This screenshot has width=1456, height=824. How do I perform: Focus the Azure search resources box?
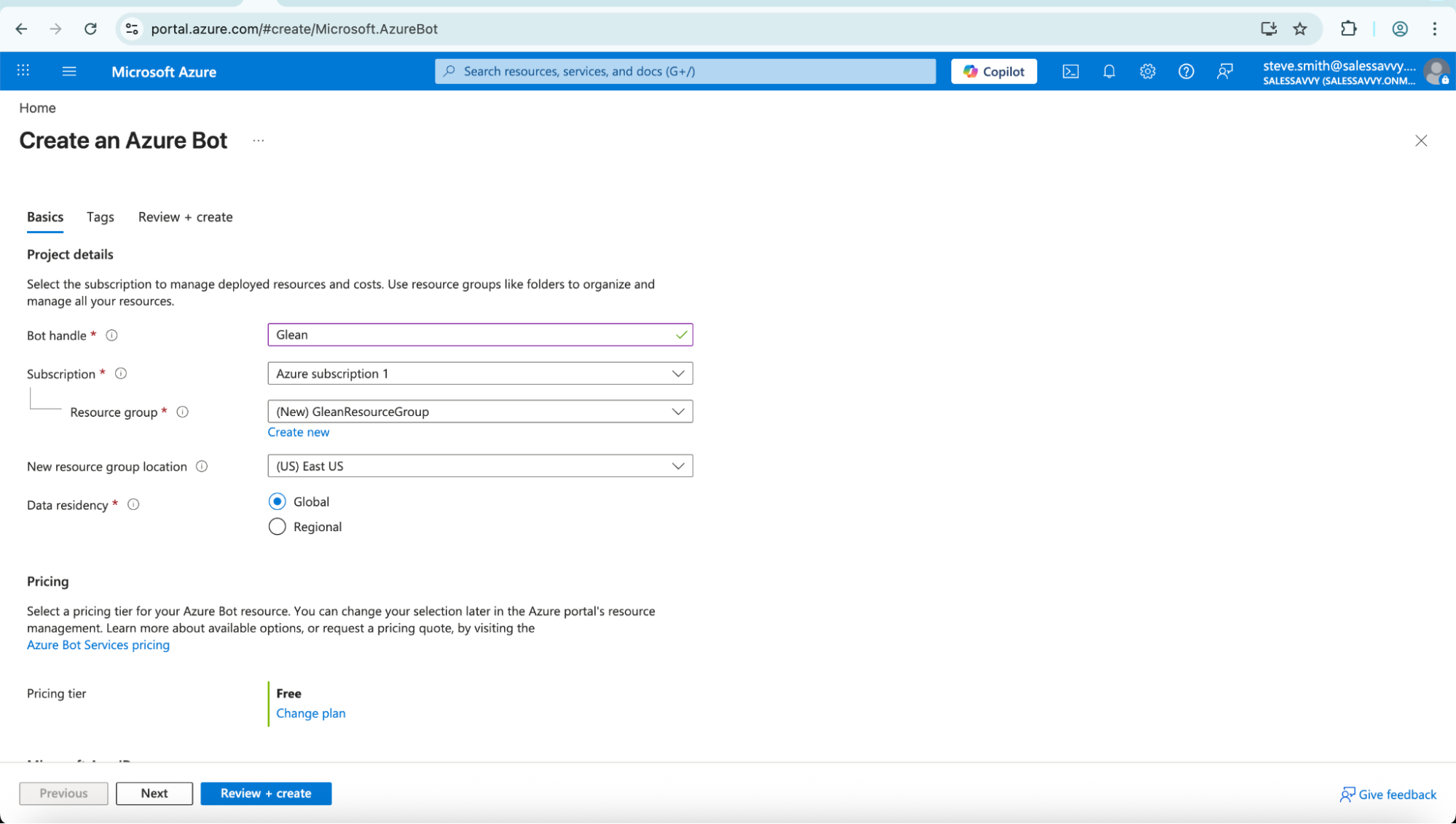685,71
